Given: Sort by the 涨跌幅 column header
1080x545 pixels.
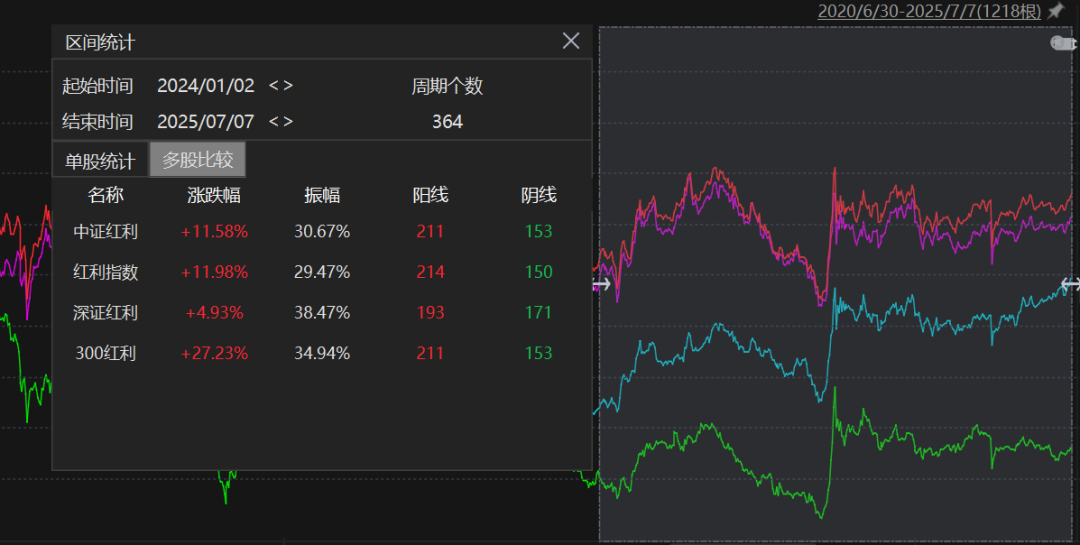Looking at the screenshot, I should tap(214, 196).
